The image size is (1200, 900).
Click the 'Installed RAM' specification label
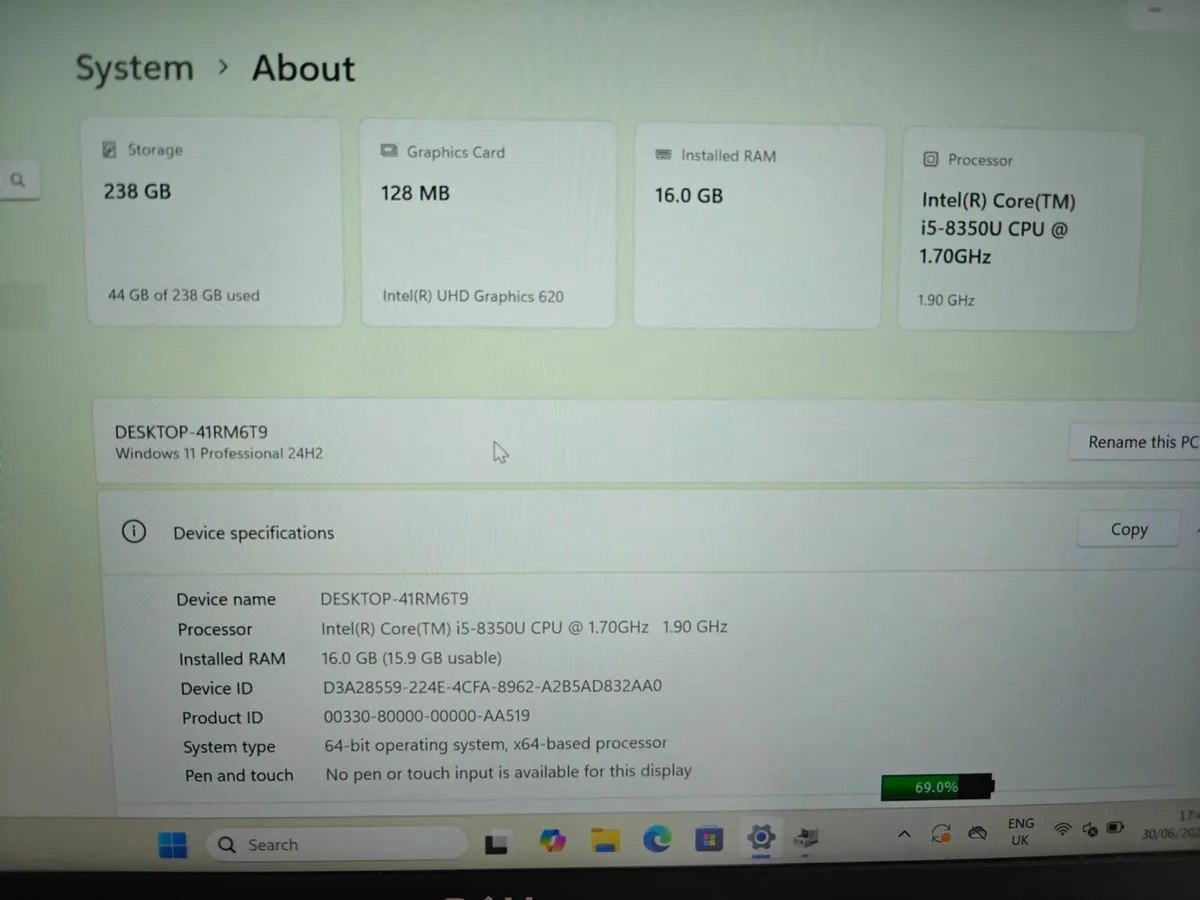(x=232, y=659)
